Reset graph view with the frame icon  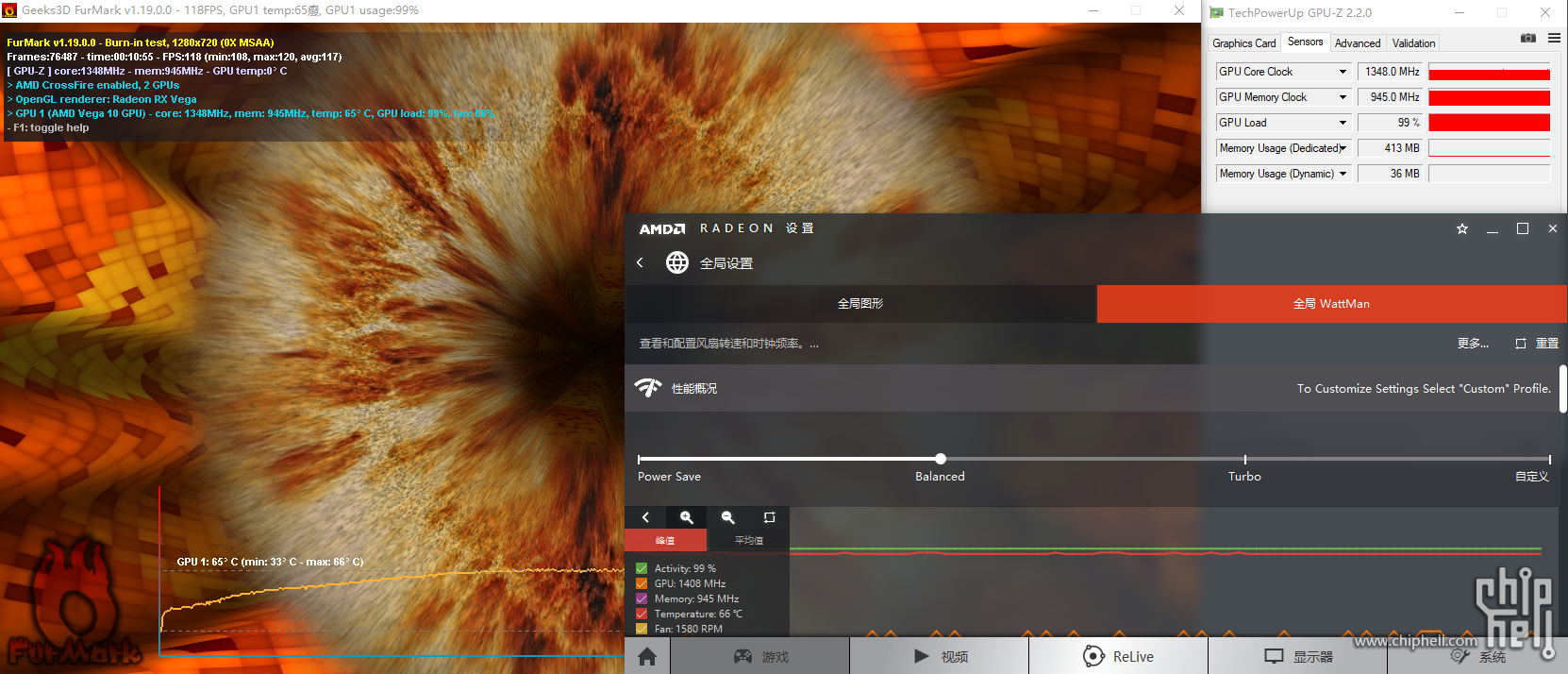click(769, 517)
